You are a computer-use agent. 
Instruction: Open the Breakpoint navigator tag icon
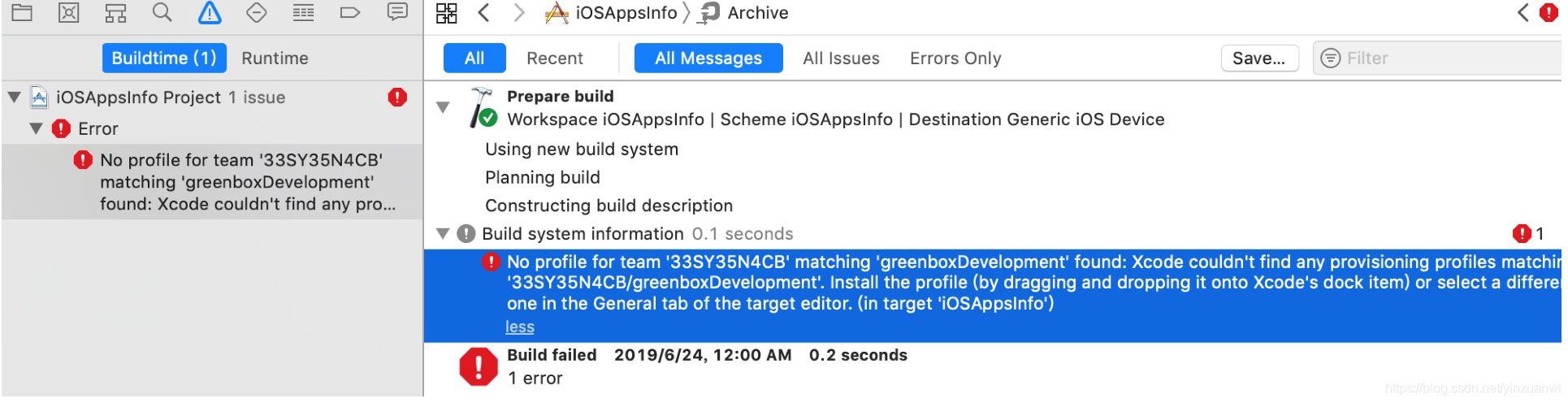pos(349,12)
